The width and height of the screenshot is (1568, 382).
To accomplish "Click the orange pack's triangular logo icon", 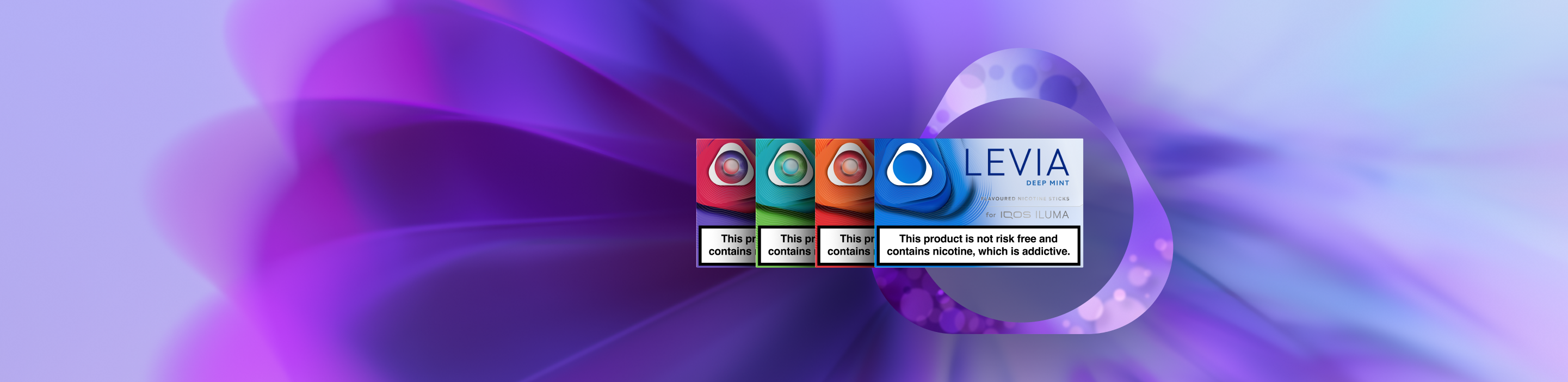I will [x=849, y=165].
